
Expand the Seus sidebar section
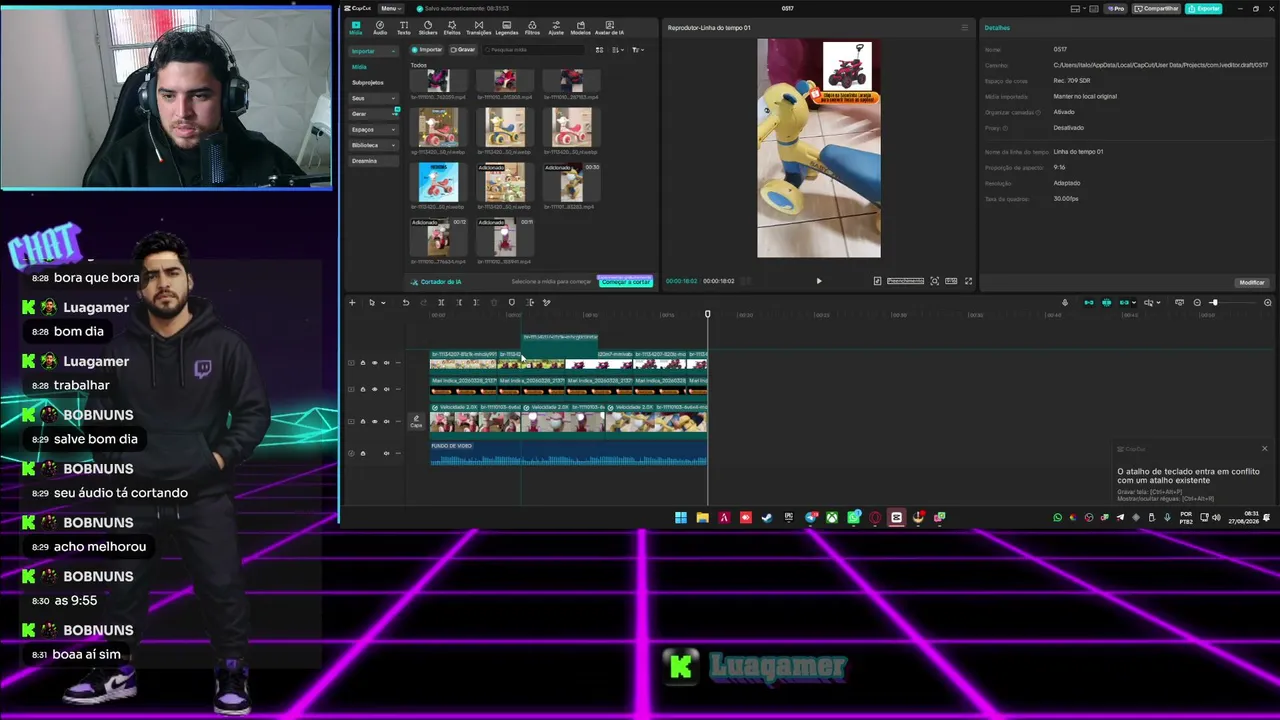click(x=373, y=98)
